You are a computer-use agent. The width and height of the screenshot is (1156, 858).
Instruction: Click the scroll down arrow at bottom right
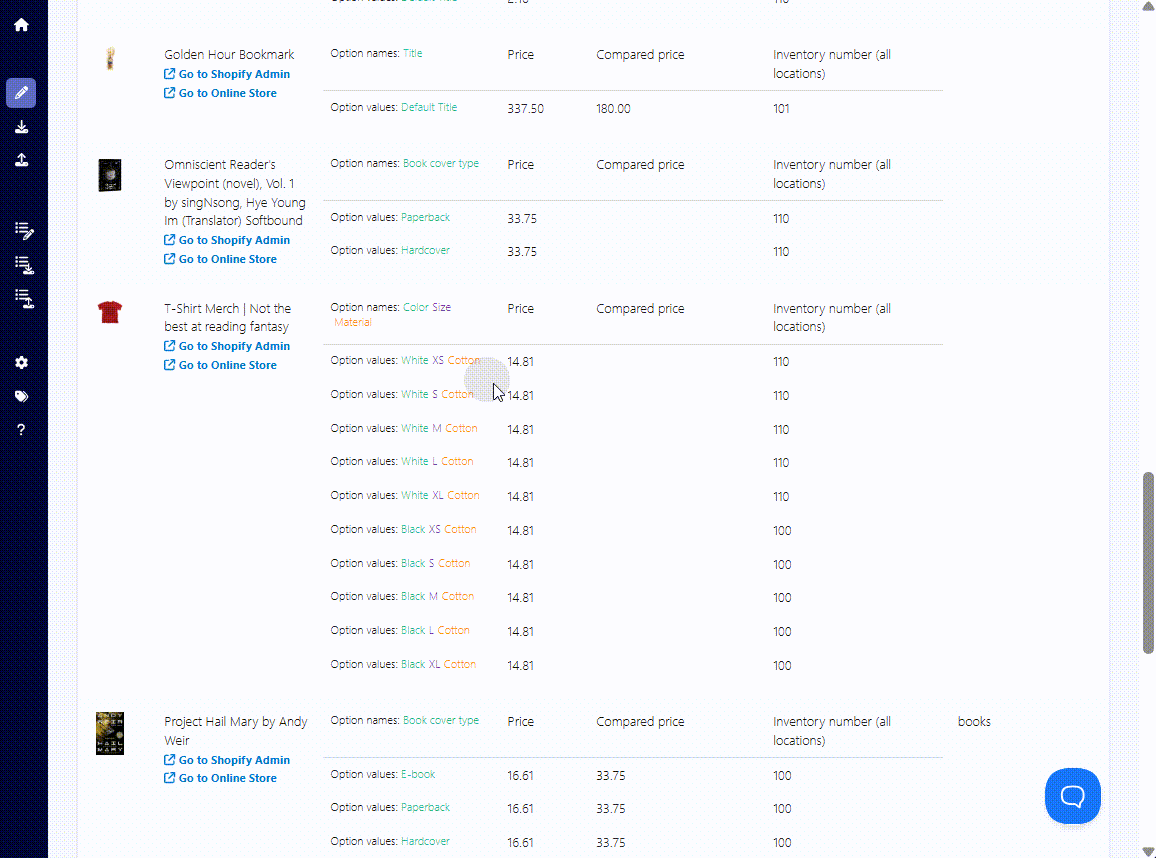1148,851
